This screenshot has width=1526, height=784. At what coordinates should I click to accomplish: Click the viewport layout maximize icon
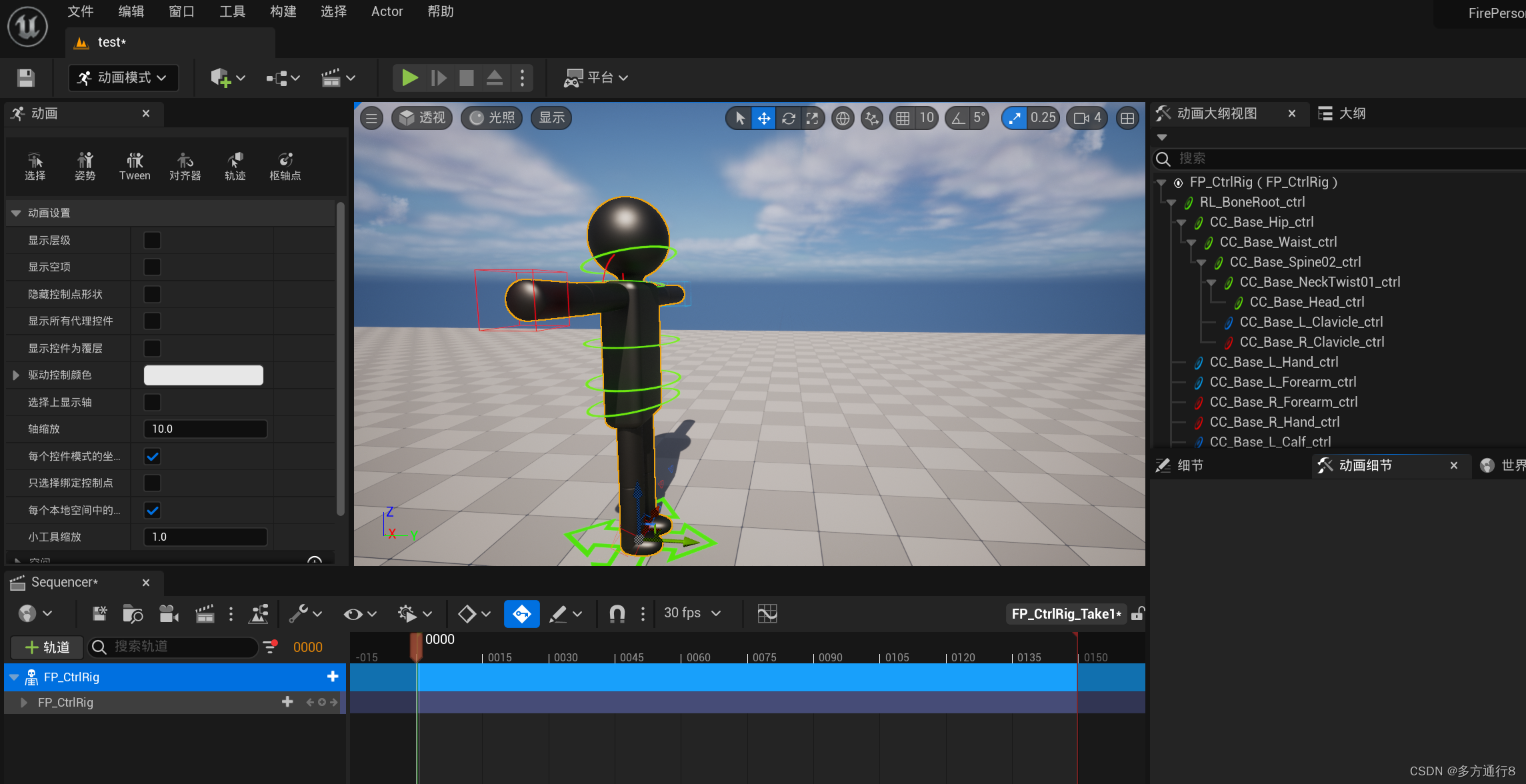[1127, 119]
